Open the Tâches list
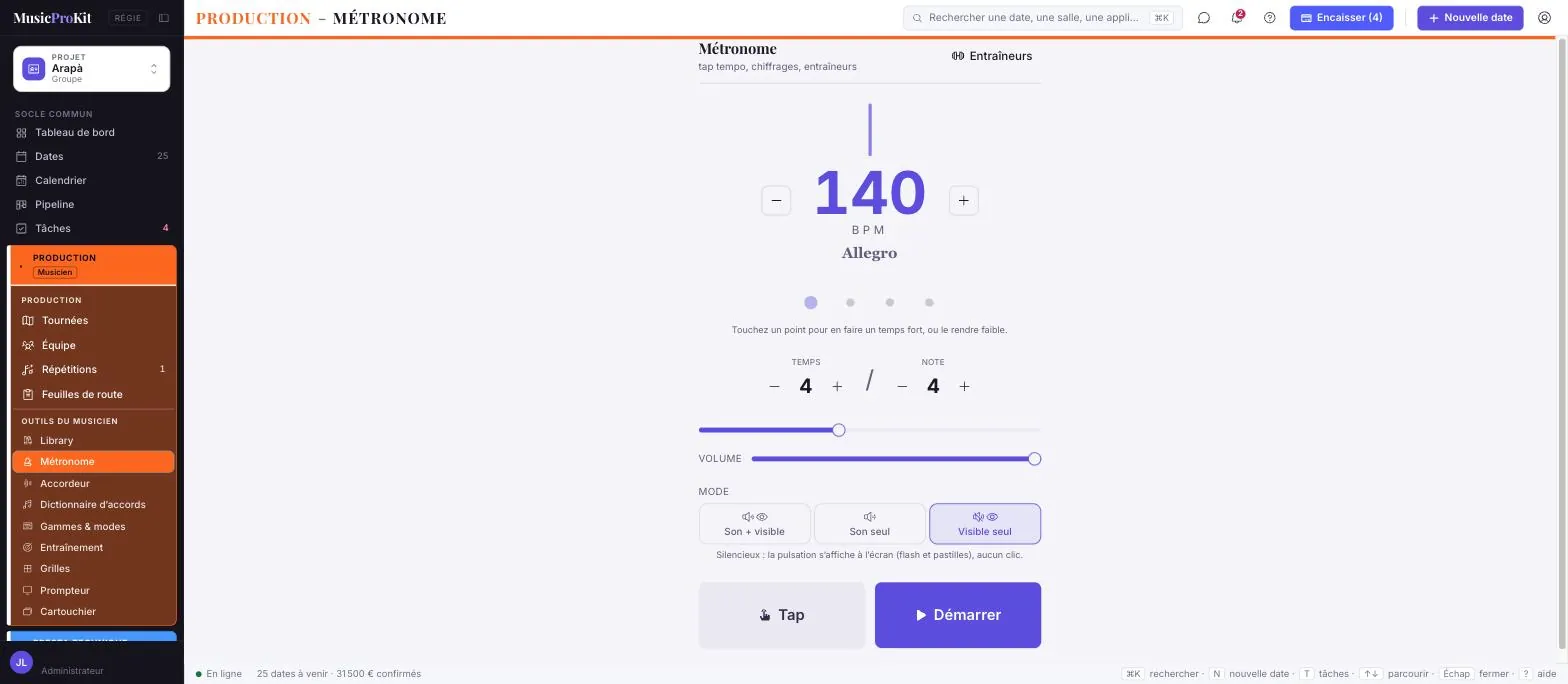 [91, 229]
